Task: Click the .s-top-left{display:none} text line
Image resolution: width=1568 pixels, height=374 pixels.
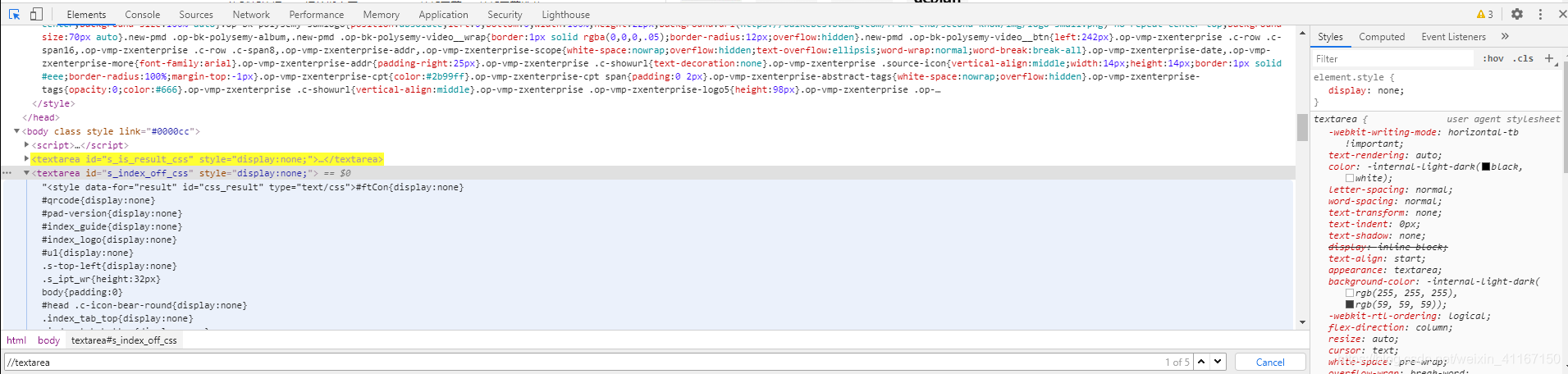Action: pos(109,266)
